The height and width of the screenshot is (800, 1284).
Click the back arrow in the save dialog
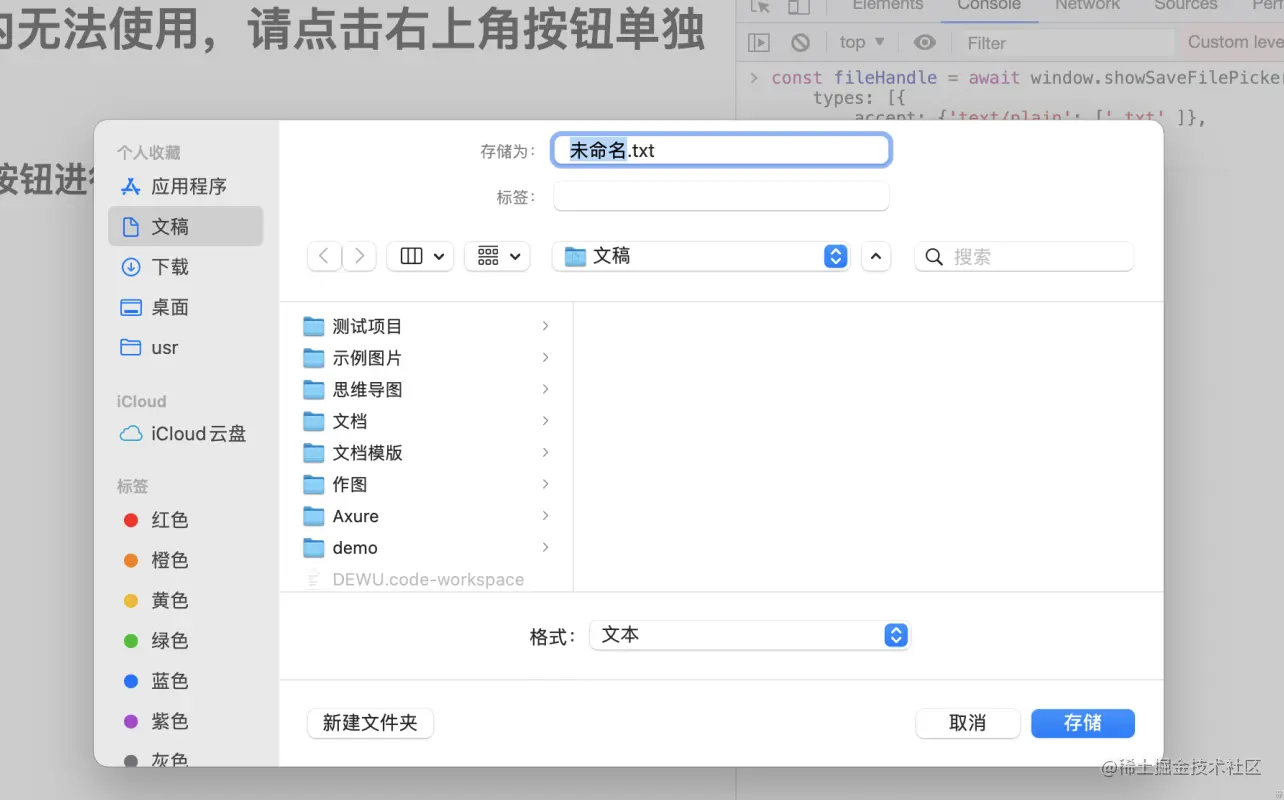pos(323,256)
